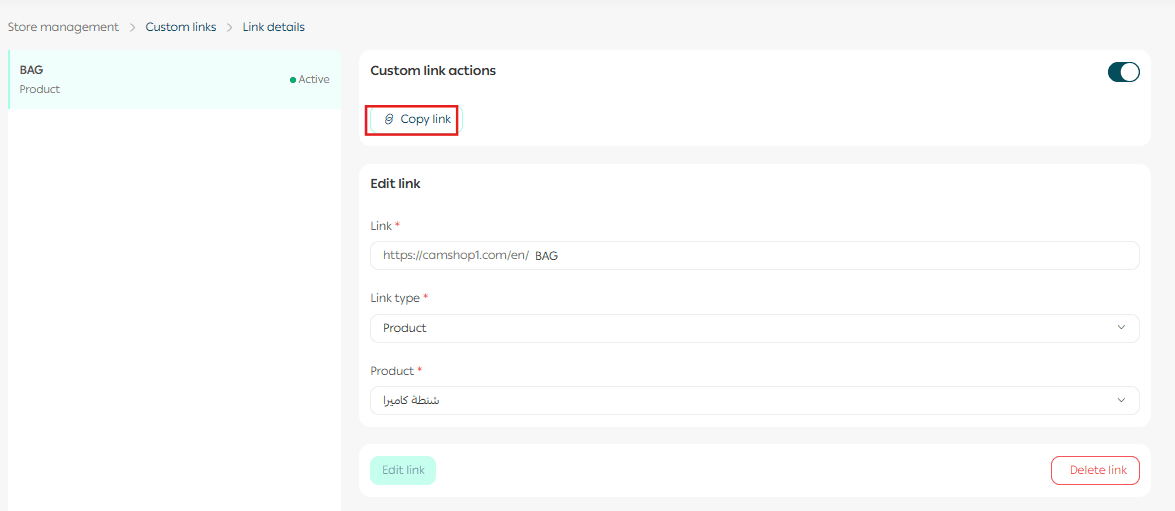This screenshot has height=511, width=1175.
Task: Click the green Edit link button
Action: [403, 470]
